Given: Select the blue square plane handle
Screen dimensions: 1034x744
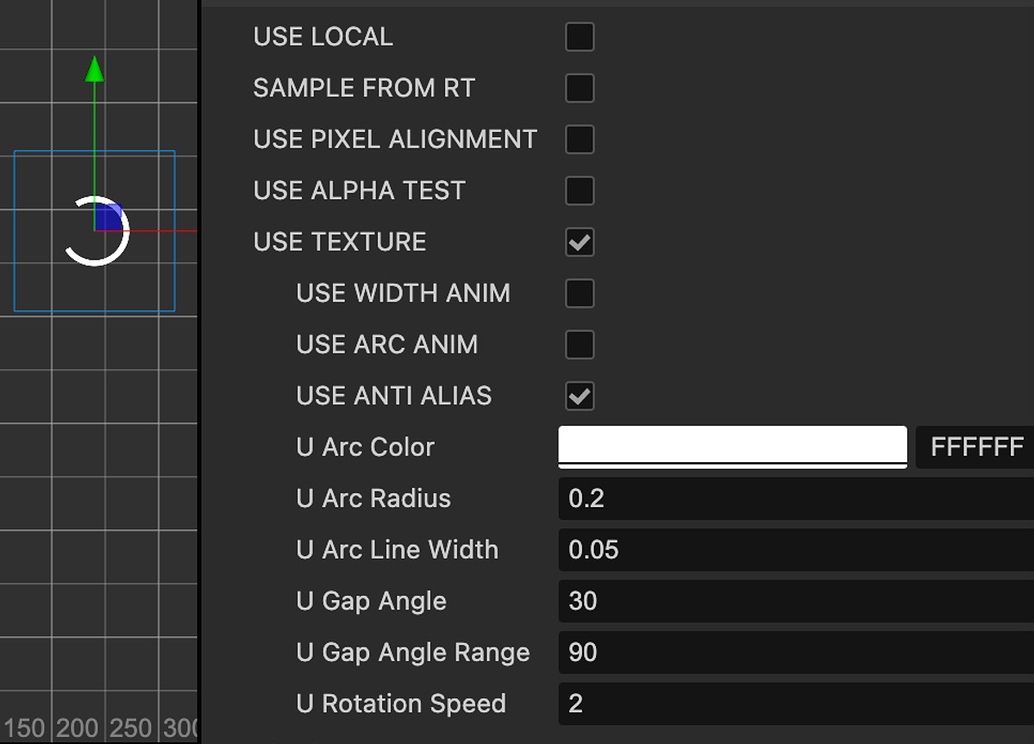Looking at the screenshot, I should tap(108, 217).
